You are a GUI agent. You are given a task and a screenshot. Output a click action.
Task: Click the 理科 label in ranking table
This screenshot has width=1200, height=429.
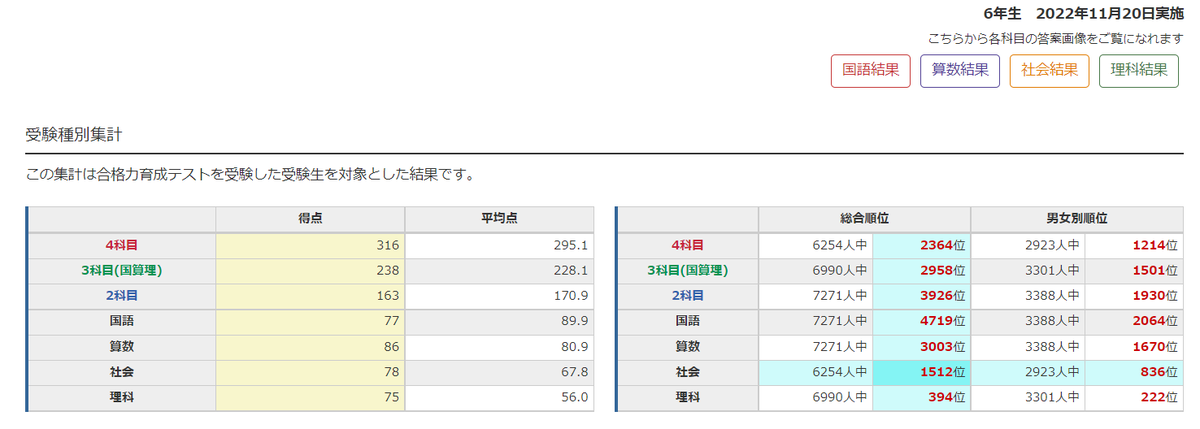tap(687, 397)
